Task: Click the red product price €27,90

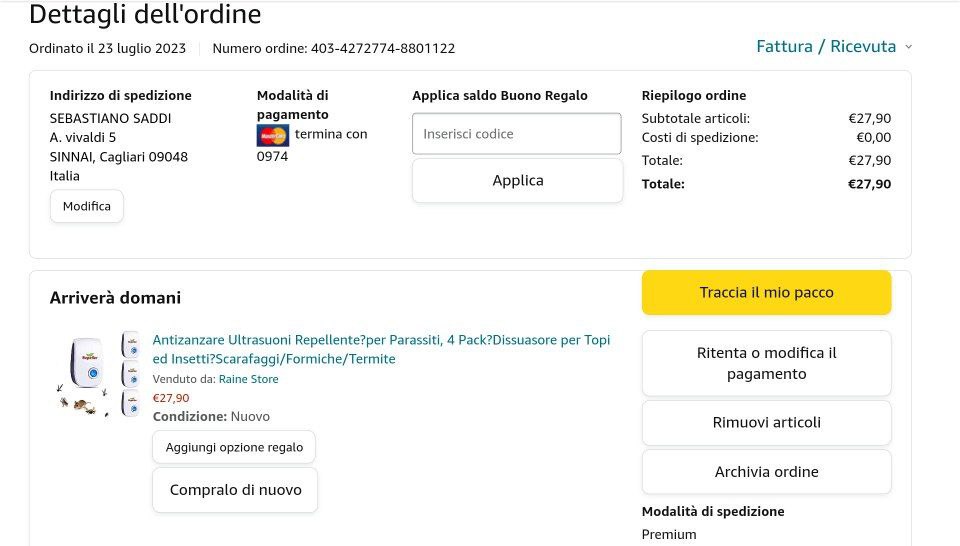Action: click(171, 398)
